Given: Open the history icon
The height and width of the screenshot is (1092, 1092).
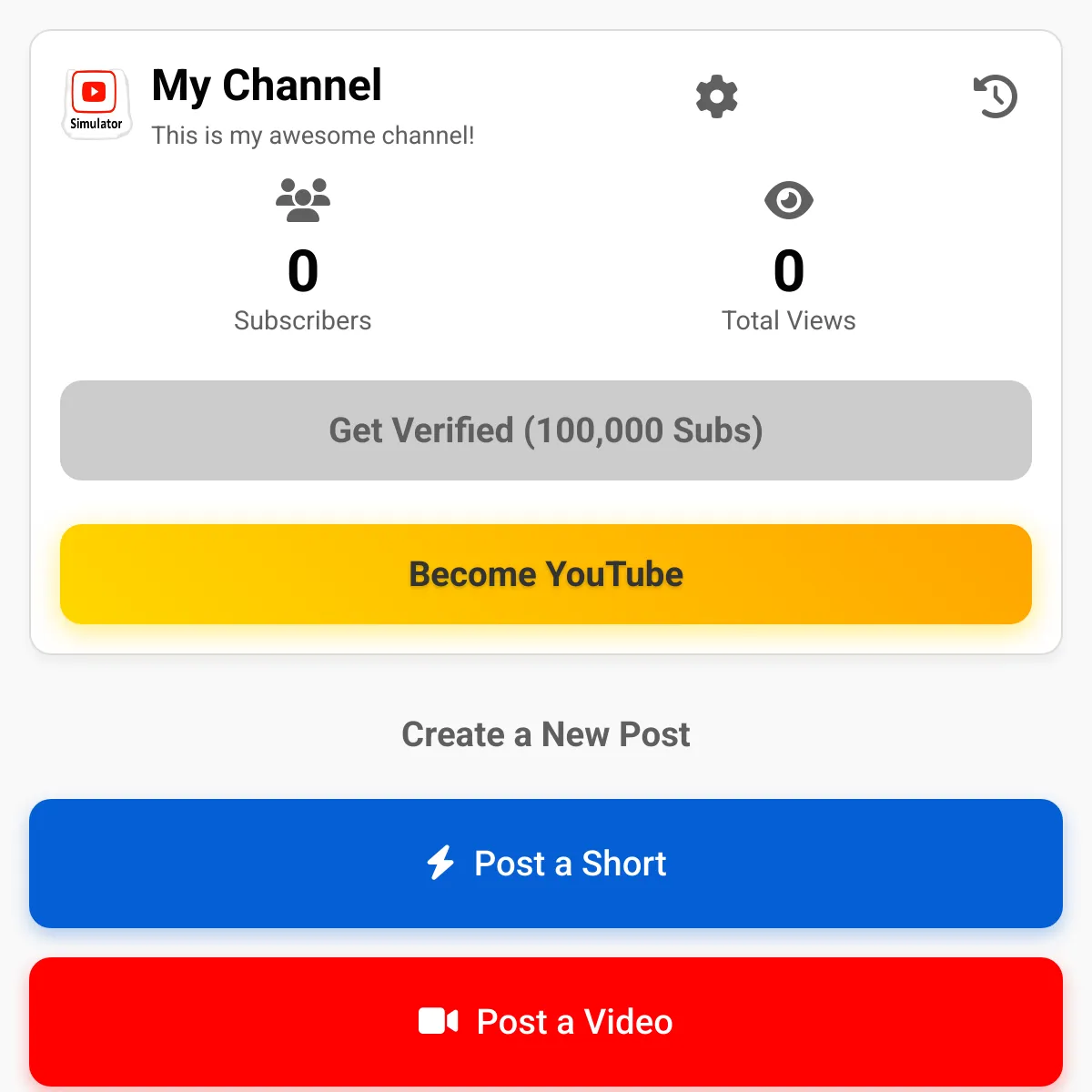Looking at the screenshot, I should [x=996, y=97].
